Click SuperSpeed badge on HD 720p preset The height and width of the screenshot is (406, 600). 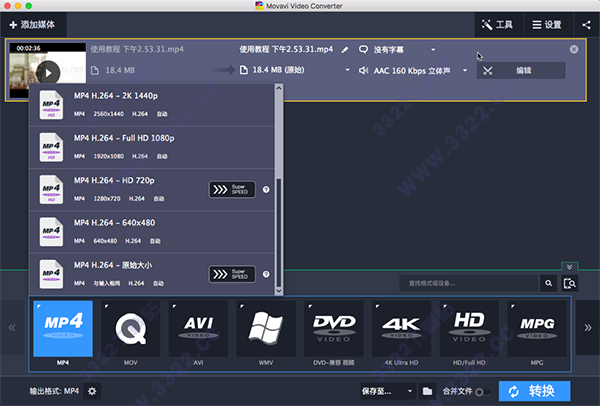[x=232, y=189]
